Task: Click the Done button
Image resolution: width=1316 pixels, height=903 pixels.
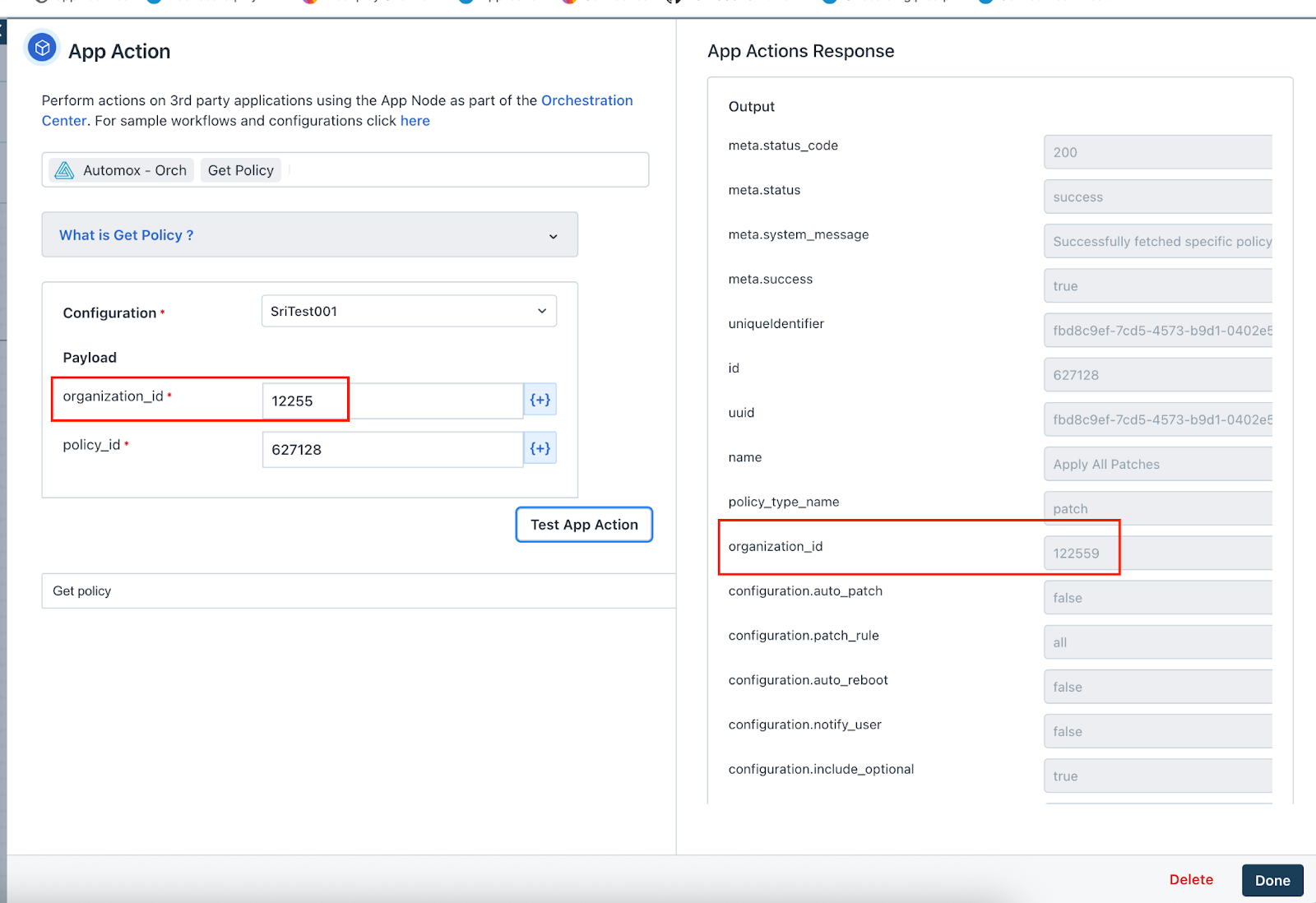Action: (x=1272, y=880)
